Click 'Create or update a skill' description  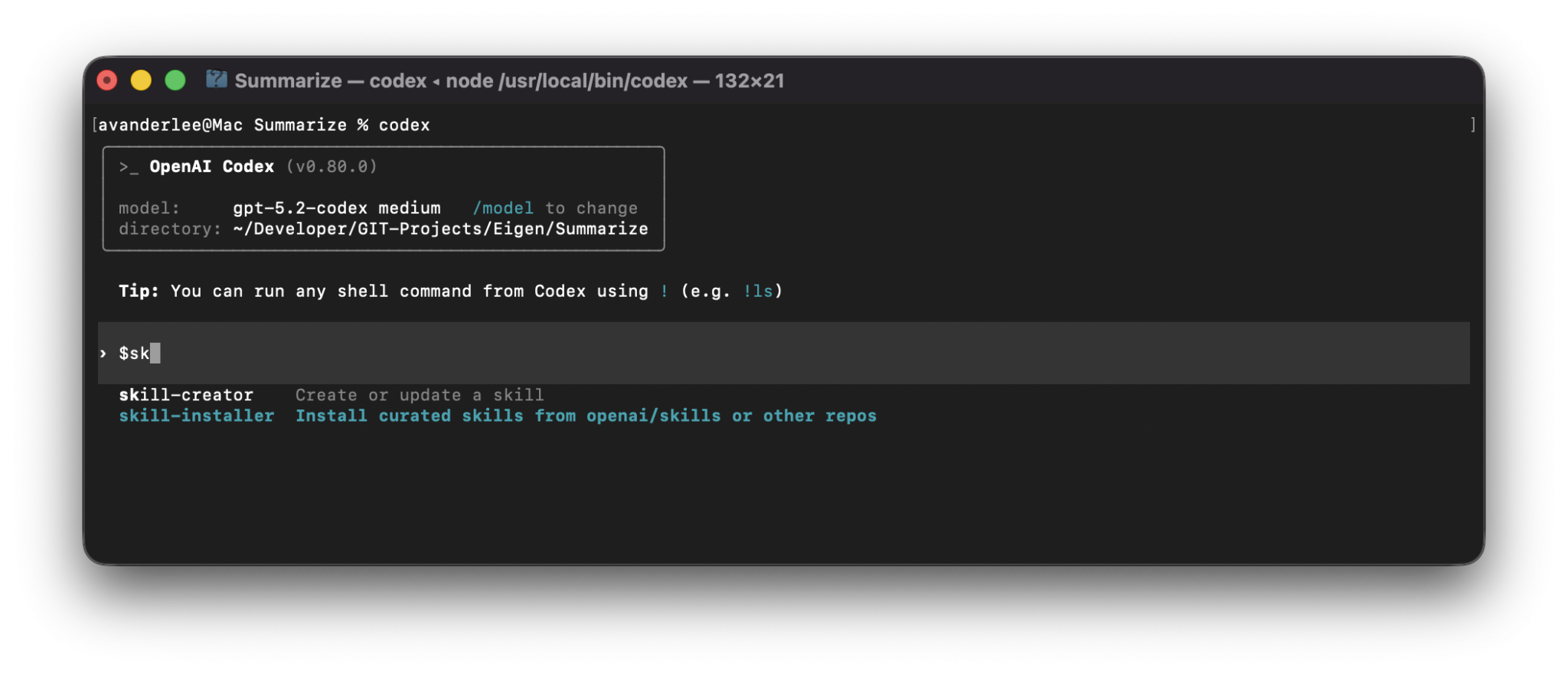click(x=420, y=395)
